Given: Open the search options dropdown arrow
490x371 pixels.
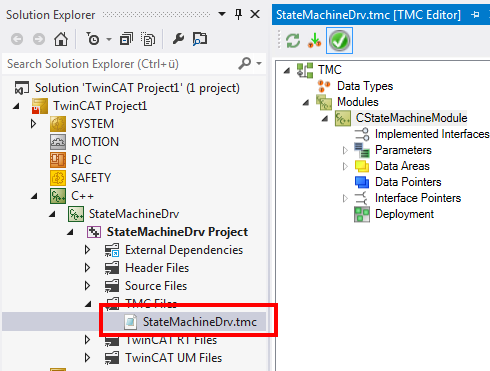Looking at the screenshot, I should pyautogui.click(x=259, y=63).
